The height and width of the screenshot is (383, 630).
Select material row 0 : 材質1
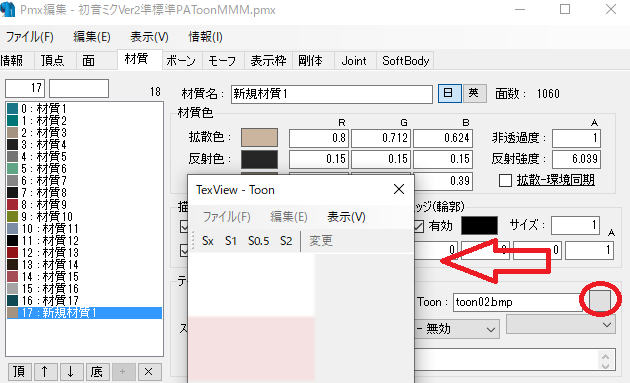pos(84,109)
